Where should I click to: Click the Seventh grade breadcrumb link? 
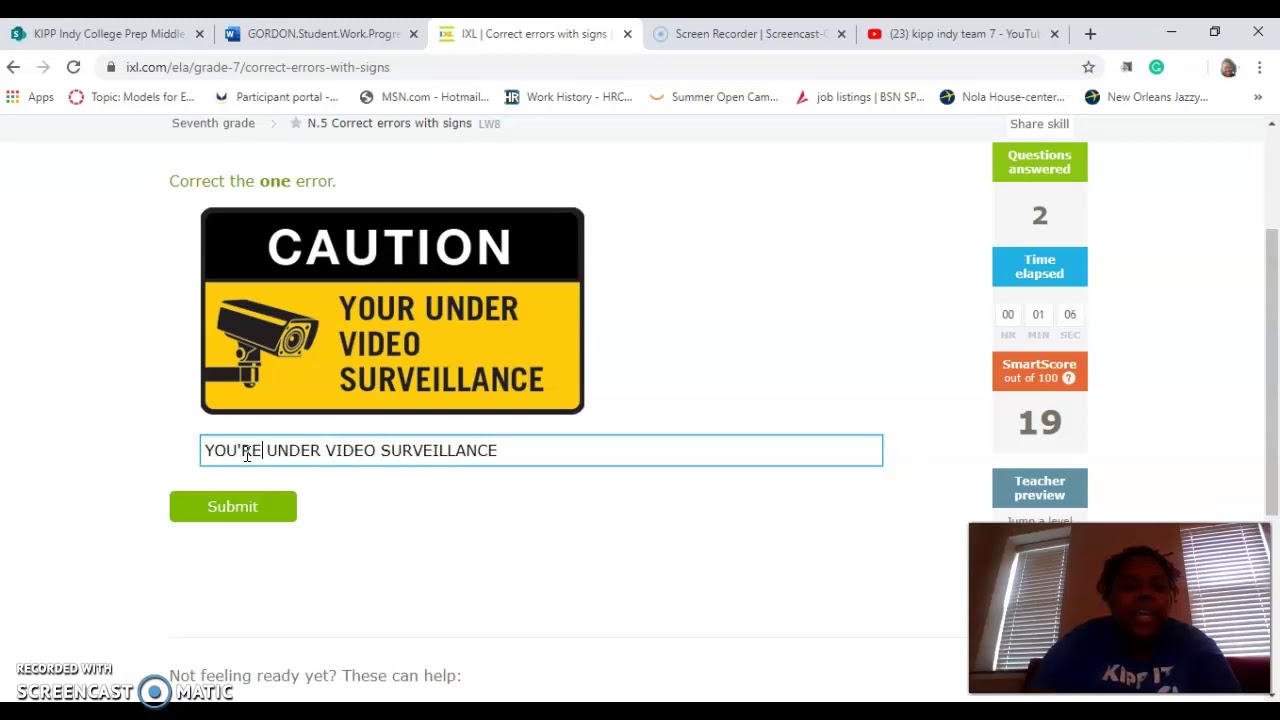tap(213, 123)
